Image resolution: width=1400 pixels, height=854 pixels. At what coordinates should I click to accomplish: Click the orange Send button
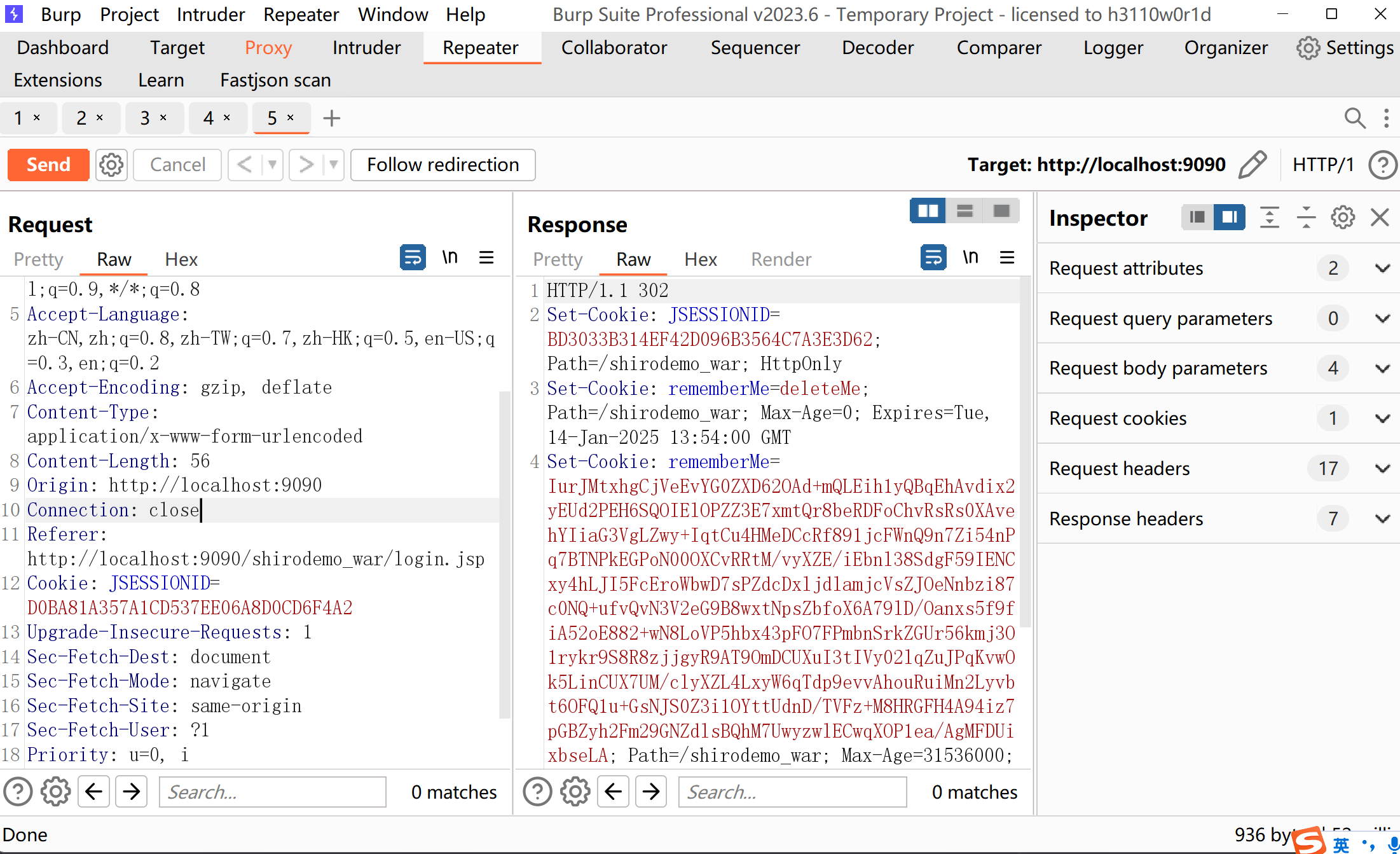[48, 165]
